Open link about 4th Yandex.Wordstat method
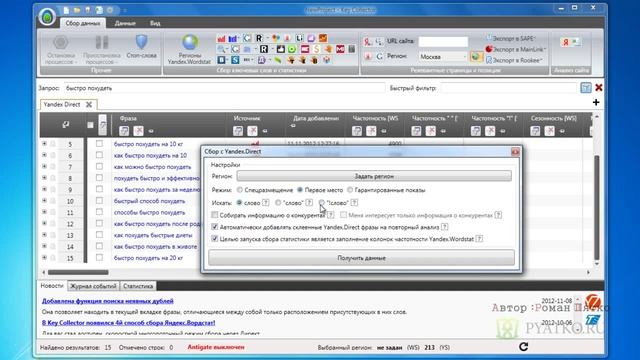This screenshot has width=640, height=360. coord(129,322)
